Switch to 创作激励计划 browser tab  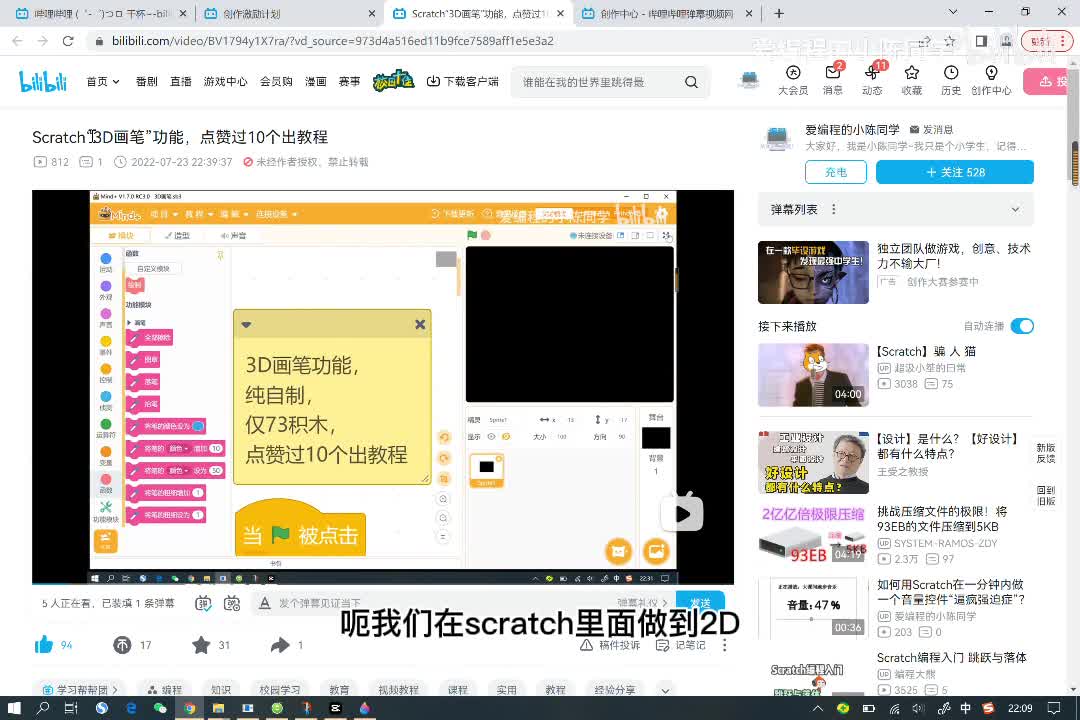[x=289, y=13]
